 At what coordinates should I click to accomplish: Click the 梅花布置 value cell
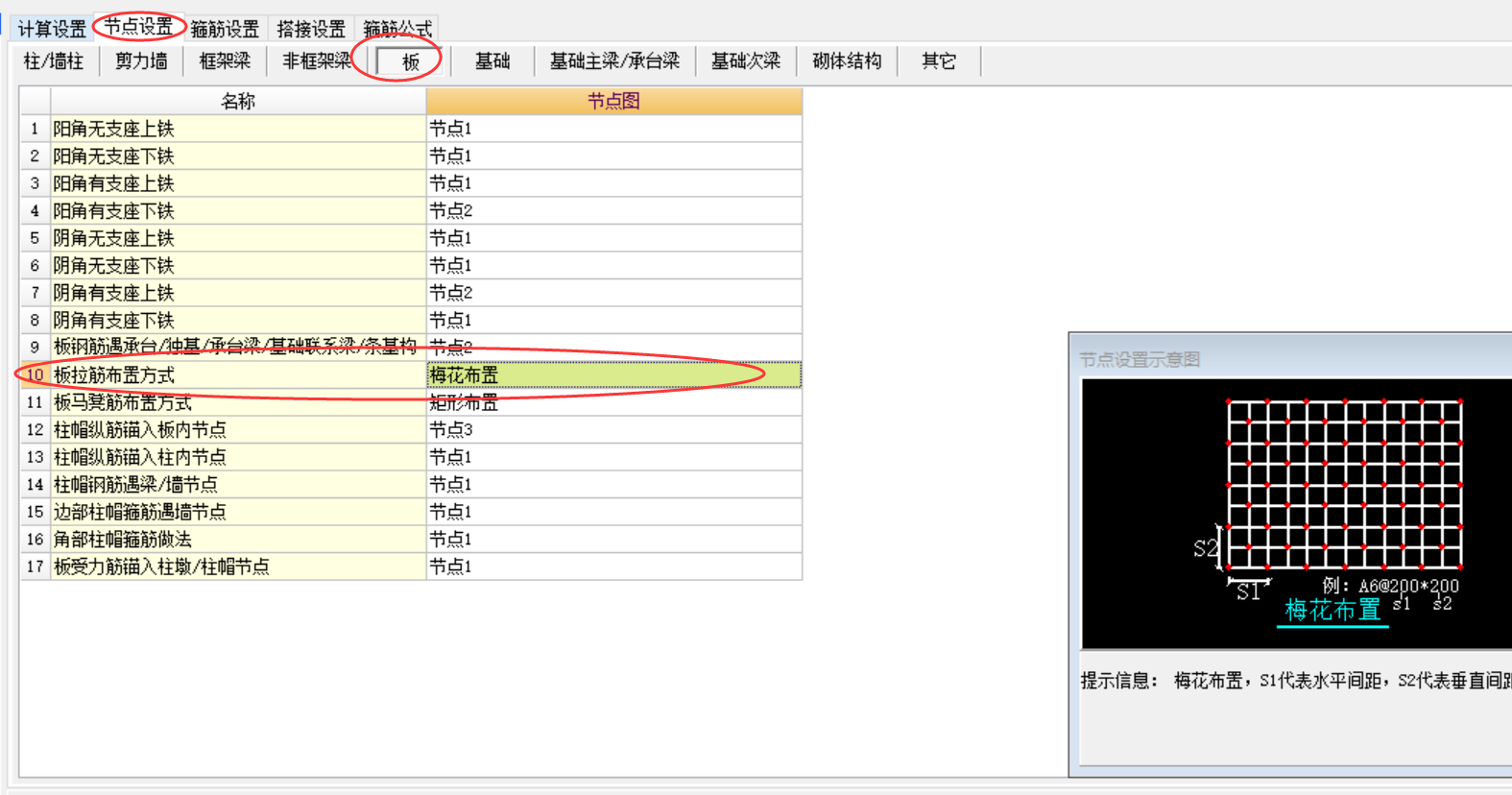coord(613,374)
